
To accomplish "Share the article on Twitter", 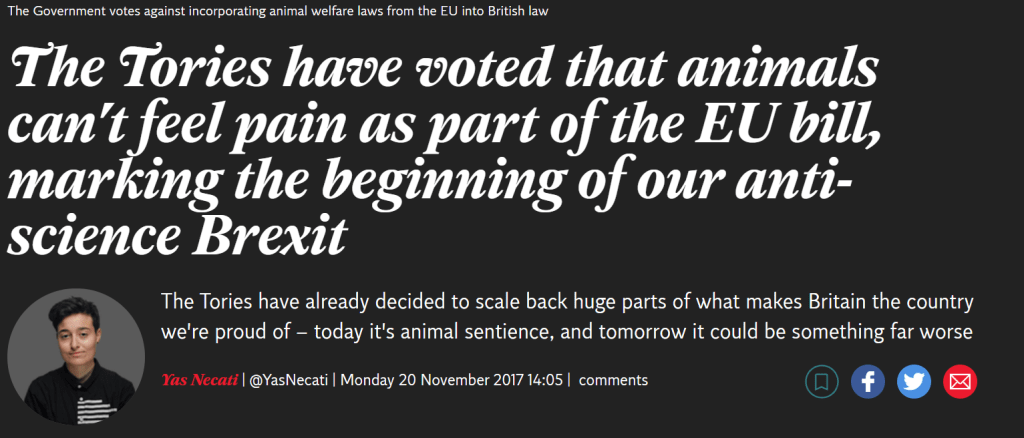I will point(913,381).
